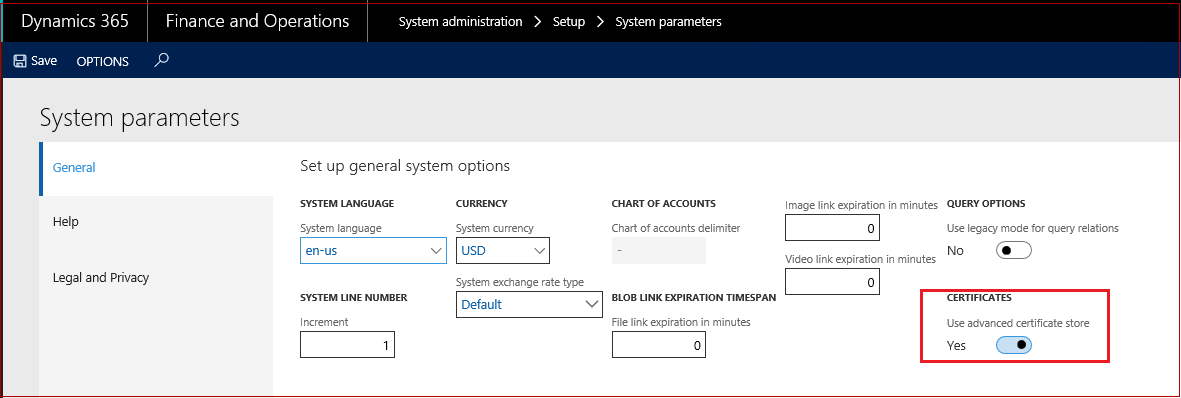Click the CERTIFICATES section heading
This screenshot has height=398, width=1181.
pyautogui.click(x=979, y=298)
